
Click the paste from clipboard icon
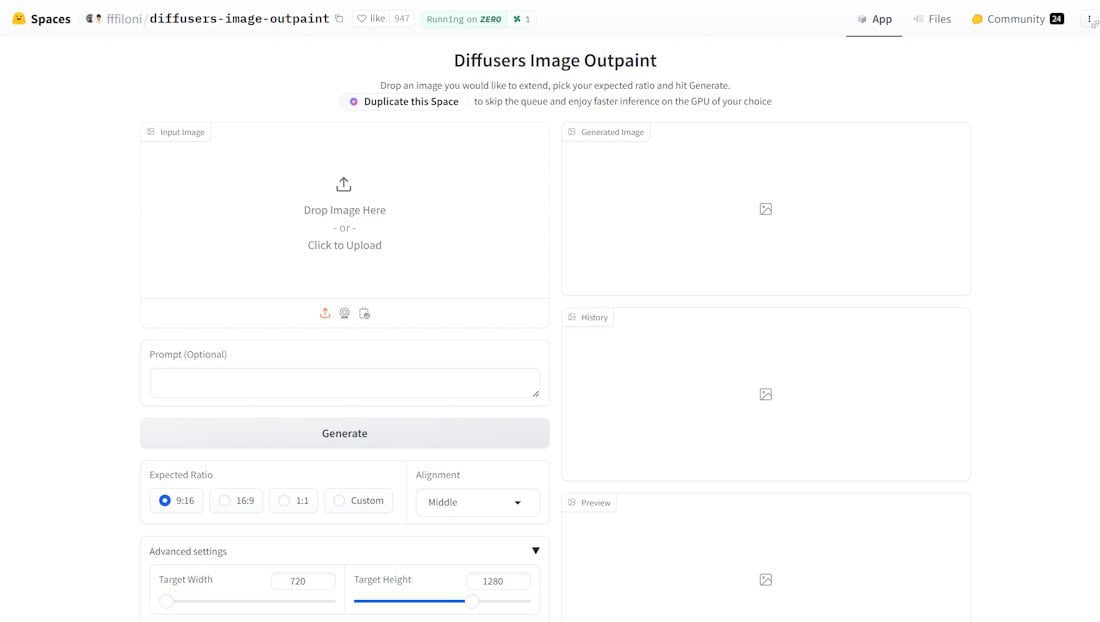(364, 313)
